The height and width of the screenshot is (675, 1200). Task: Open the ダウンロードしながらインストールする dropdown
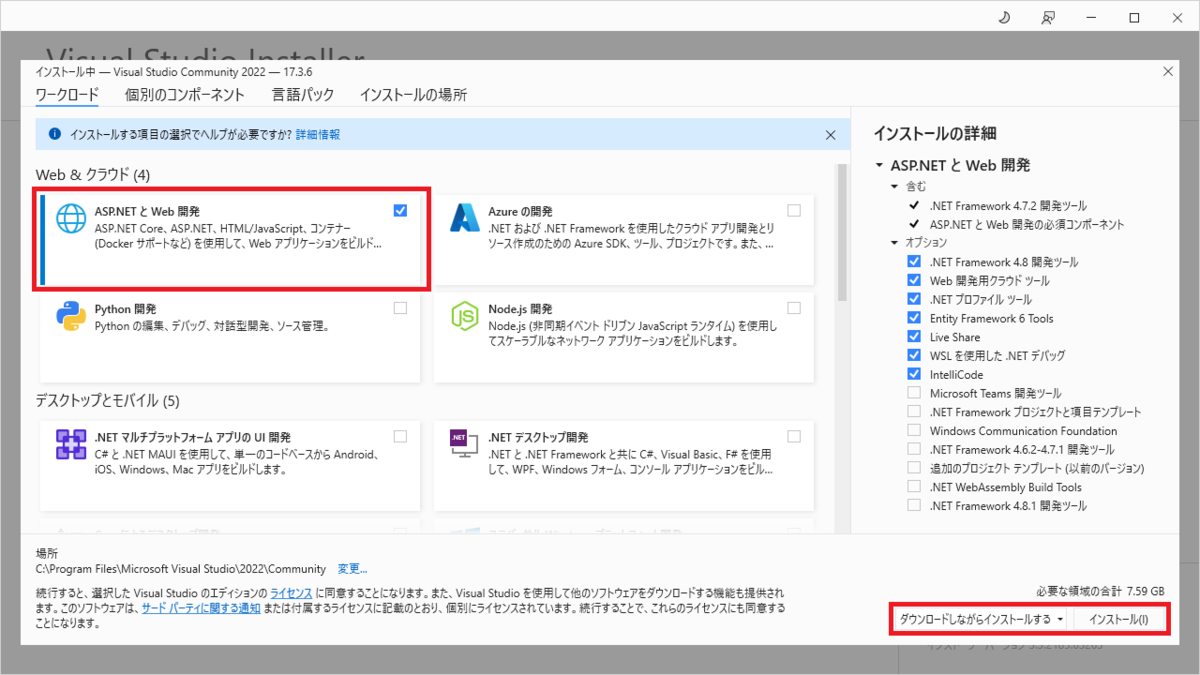[980, 619]
